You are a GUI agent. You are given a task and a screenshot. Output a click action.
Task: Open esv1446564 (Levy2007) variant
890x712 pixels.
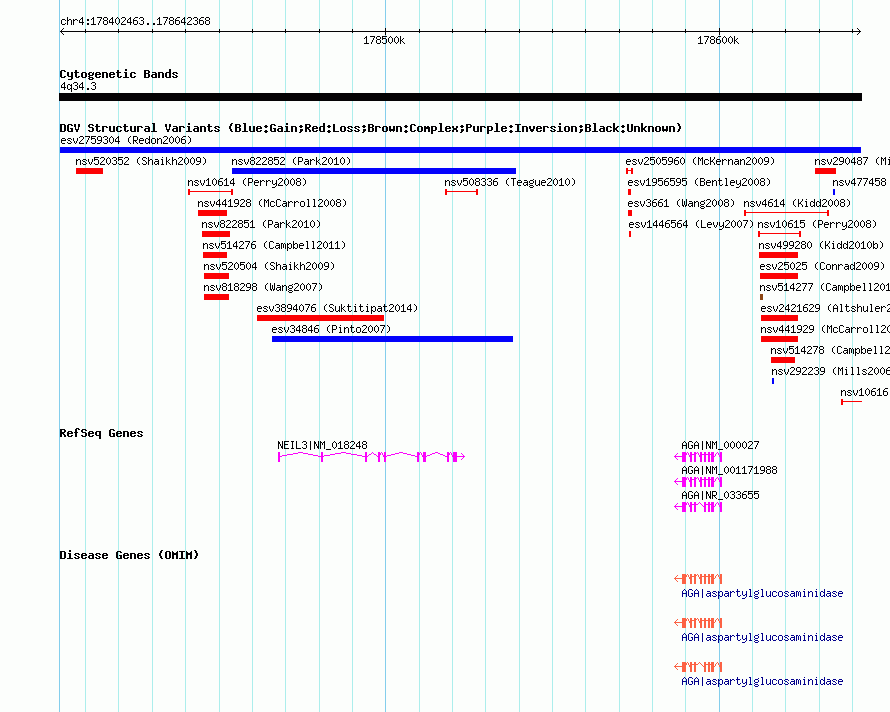691,224
